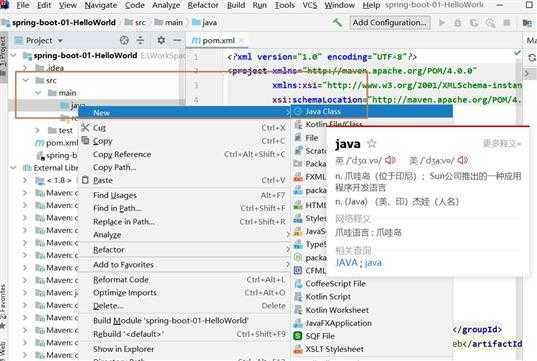This screenshot has width=537, height=361.
Task: Choose New in the context menu
Action: point(184,113)
